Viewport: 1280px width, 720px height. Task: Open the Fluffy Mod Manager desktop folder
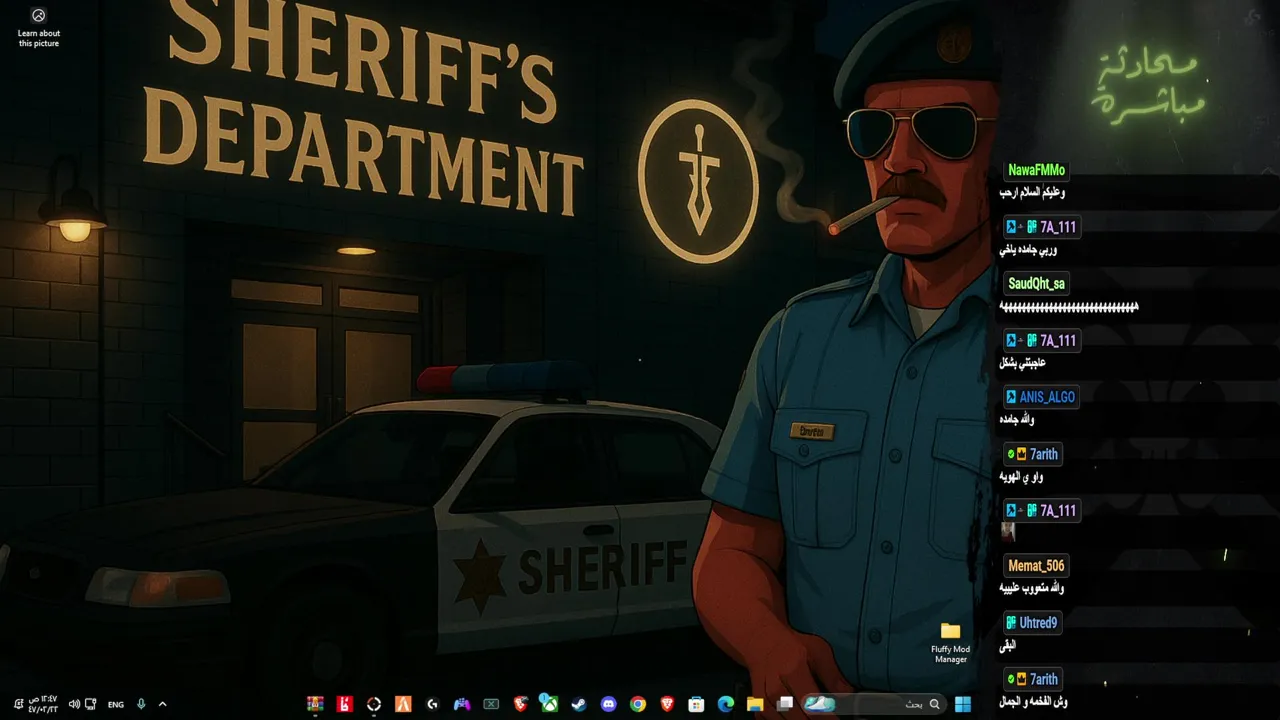pyautogui.click(x=950, y=642)
